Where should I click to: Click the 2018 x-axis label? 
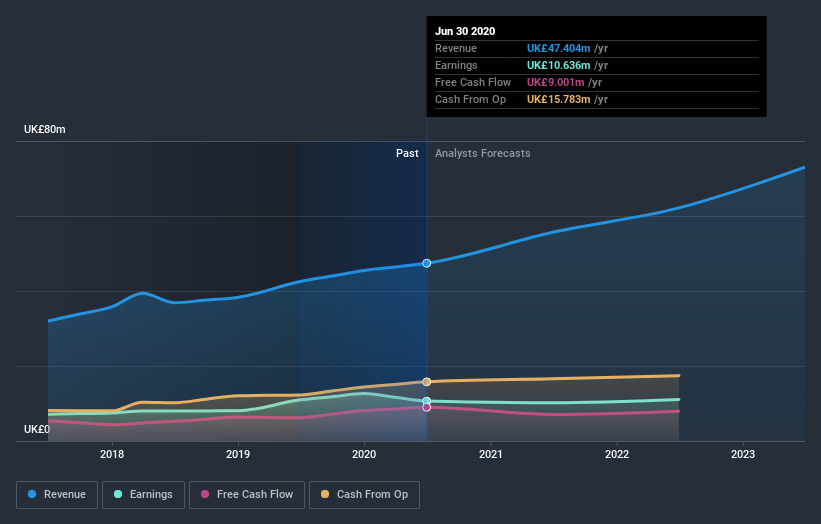tap(112, 454)
